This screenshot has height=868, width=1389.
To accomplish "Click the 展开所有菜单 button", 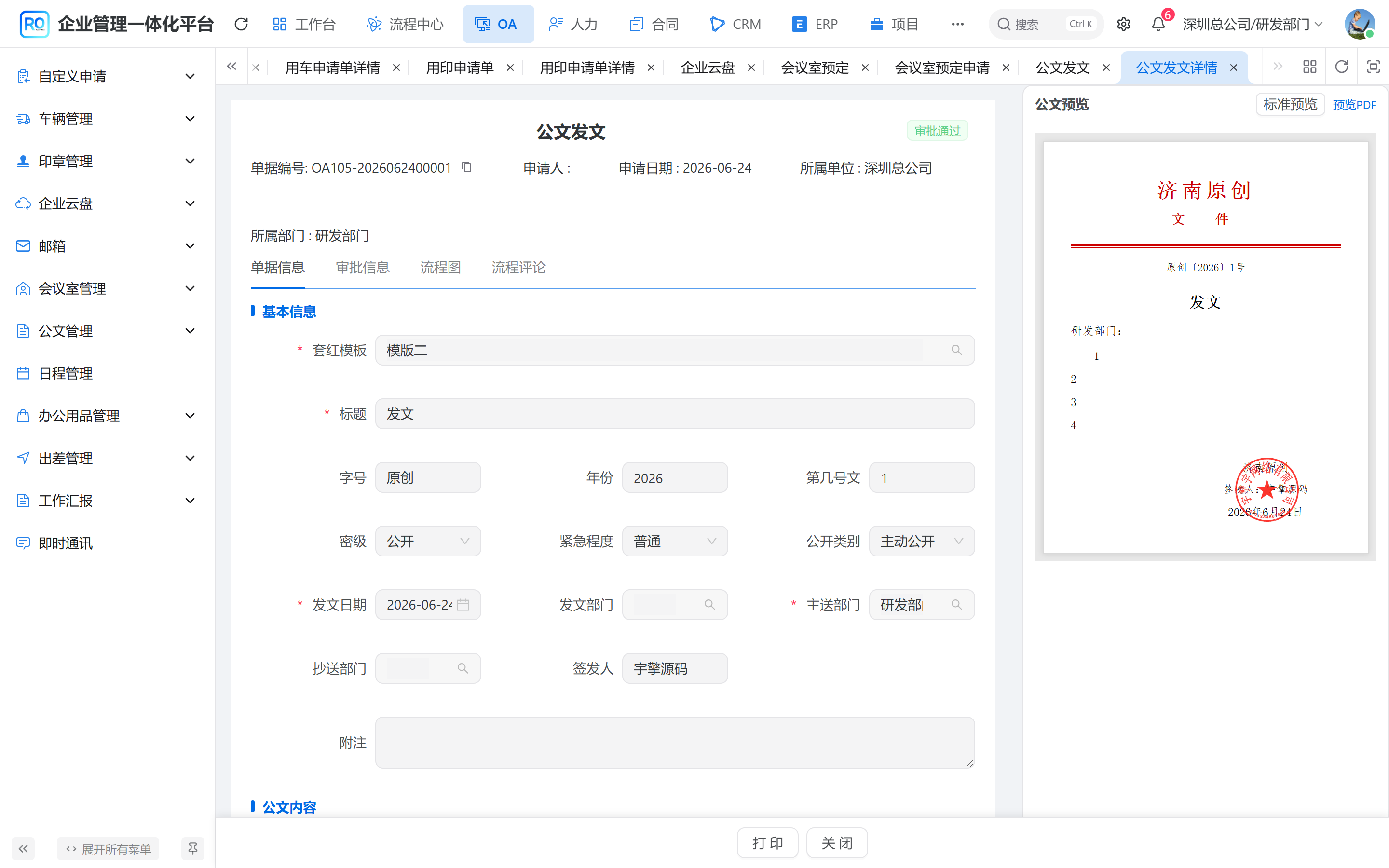I will (108, 849).
